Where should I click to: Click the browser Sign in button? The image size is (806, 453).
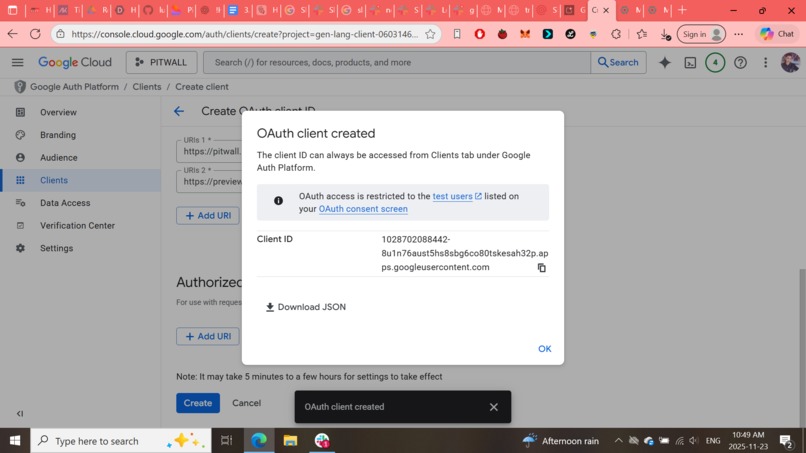coord(701,34)
